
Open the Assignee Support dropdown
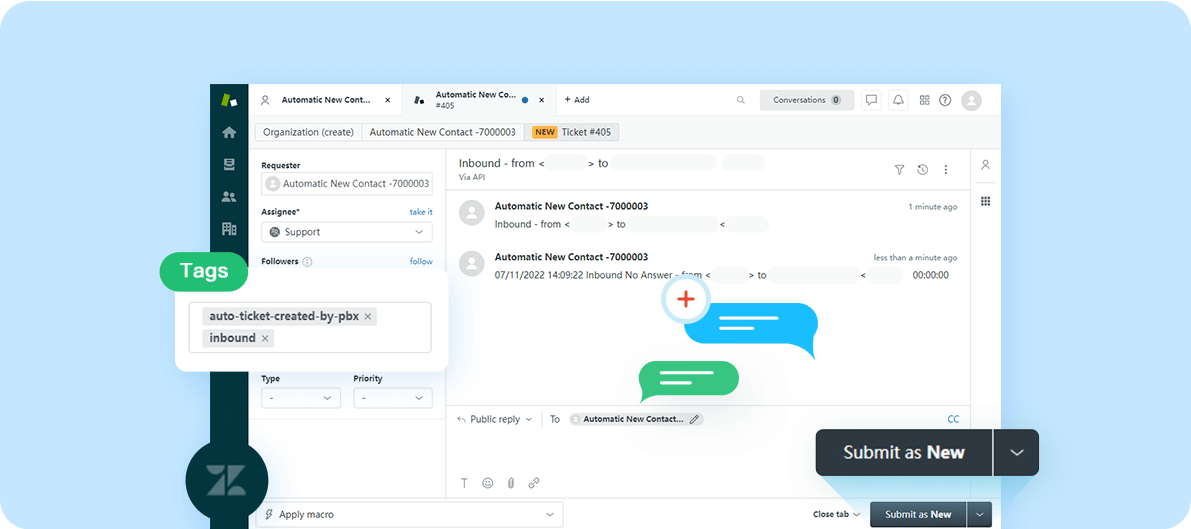(x=347, y=232)
